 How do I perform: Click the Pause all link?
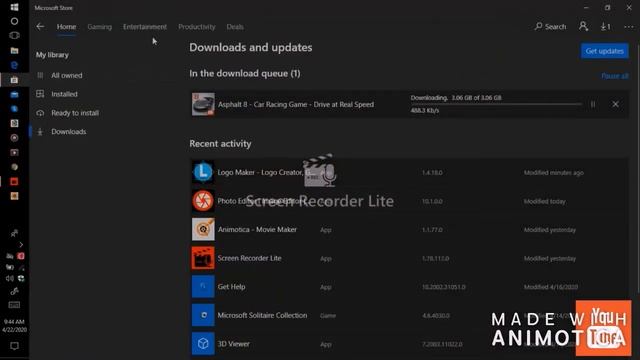(x=615, y=76)
